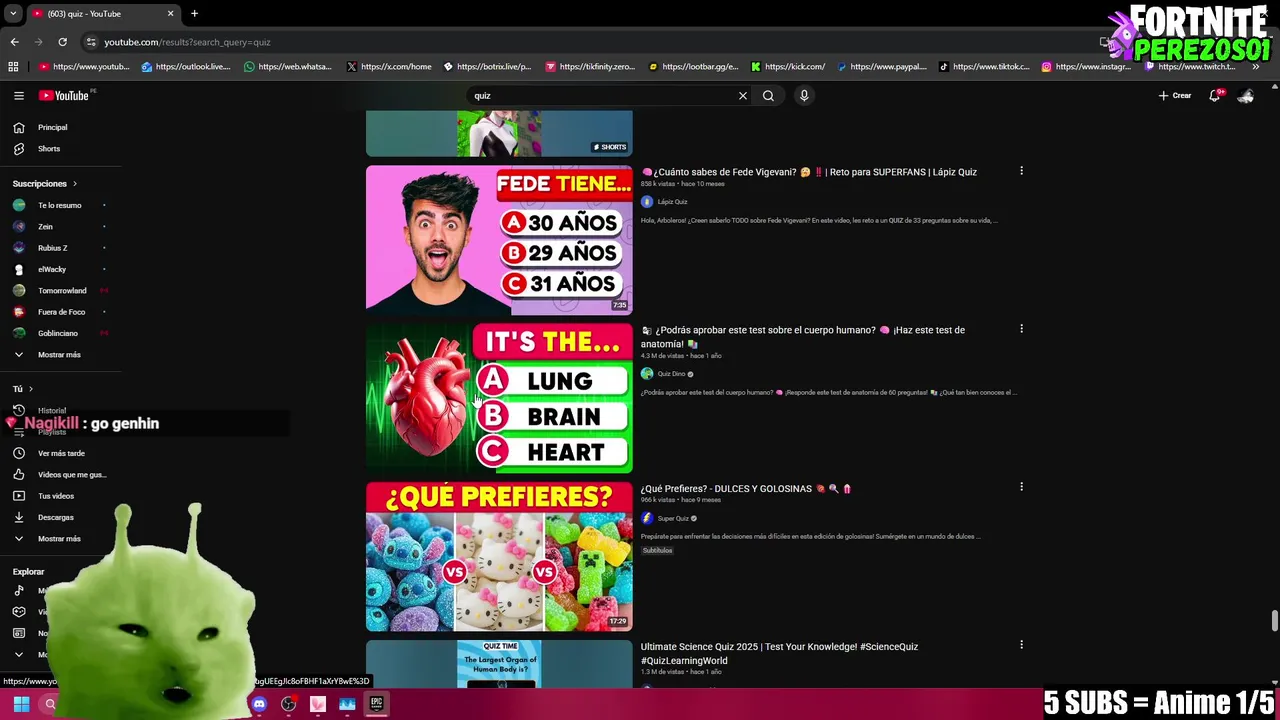The width and height of the screenshot is (1280, 720).
Task: Open Goblinciano subscription channel
Action: point(60,333)
